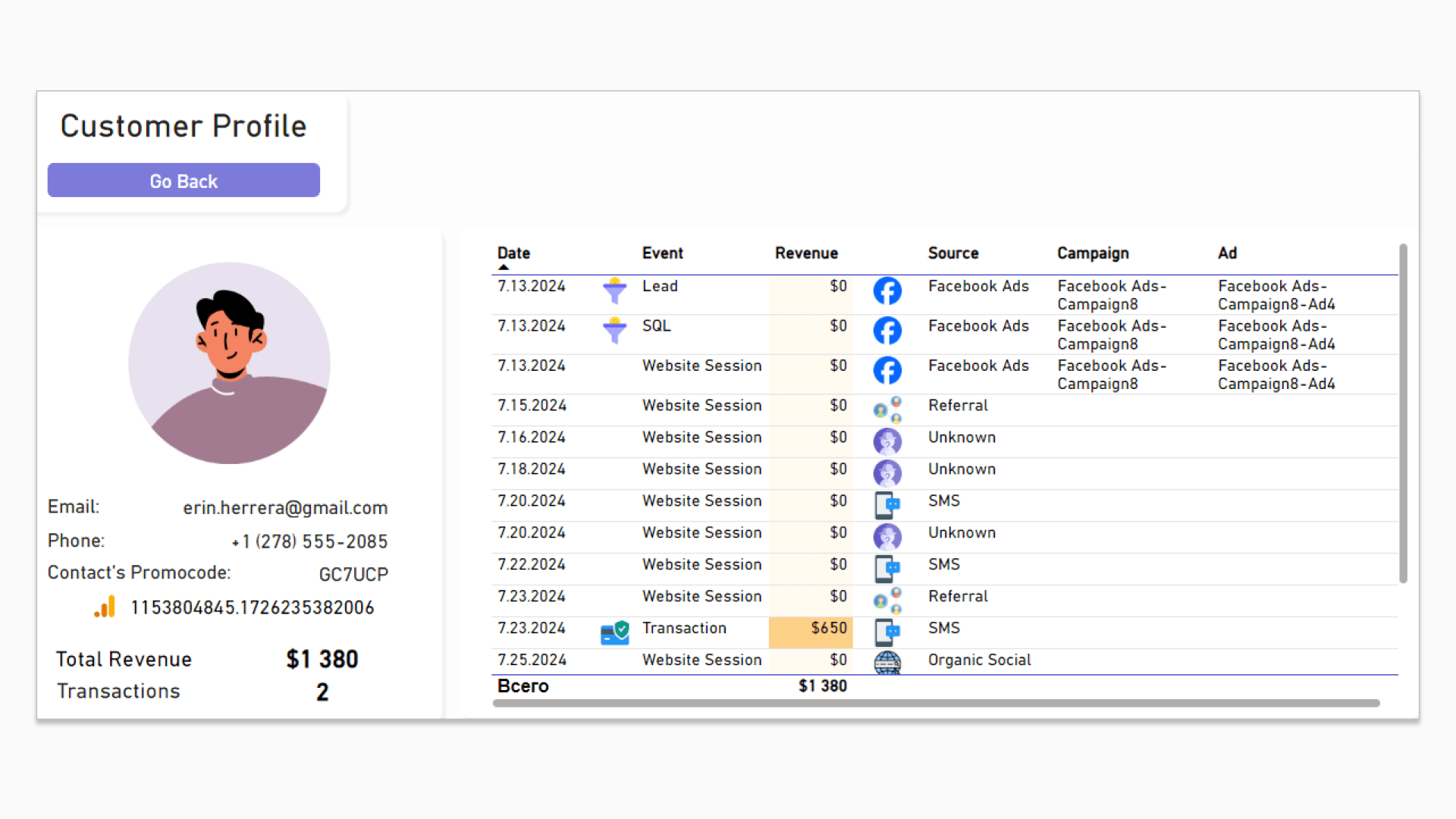Screen dimensions: 1456x819
Task: Click Unknown source icon for 7.16.2024
Action: point(886,441)
